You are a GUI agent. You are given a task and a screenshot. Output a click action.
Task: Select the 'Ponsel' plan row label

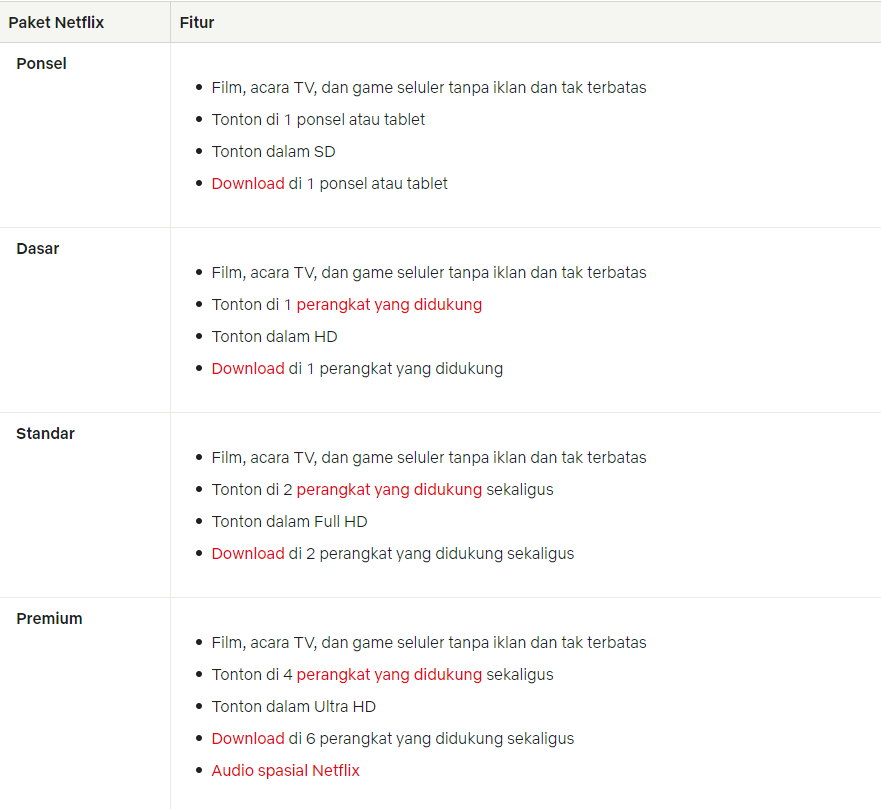(42, 64)
